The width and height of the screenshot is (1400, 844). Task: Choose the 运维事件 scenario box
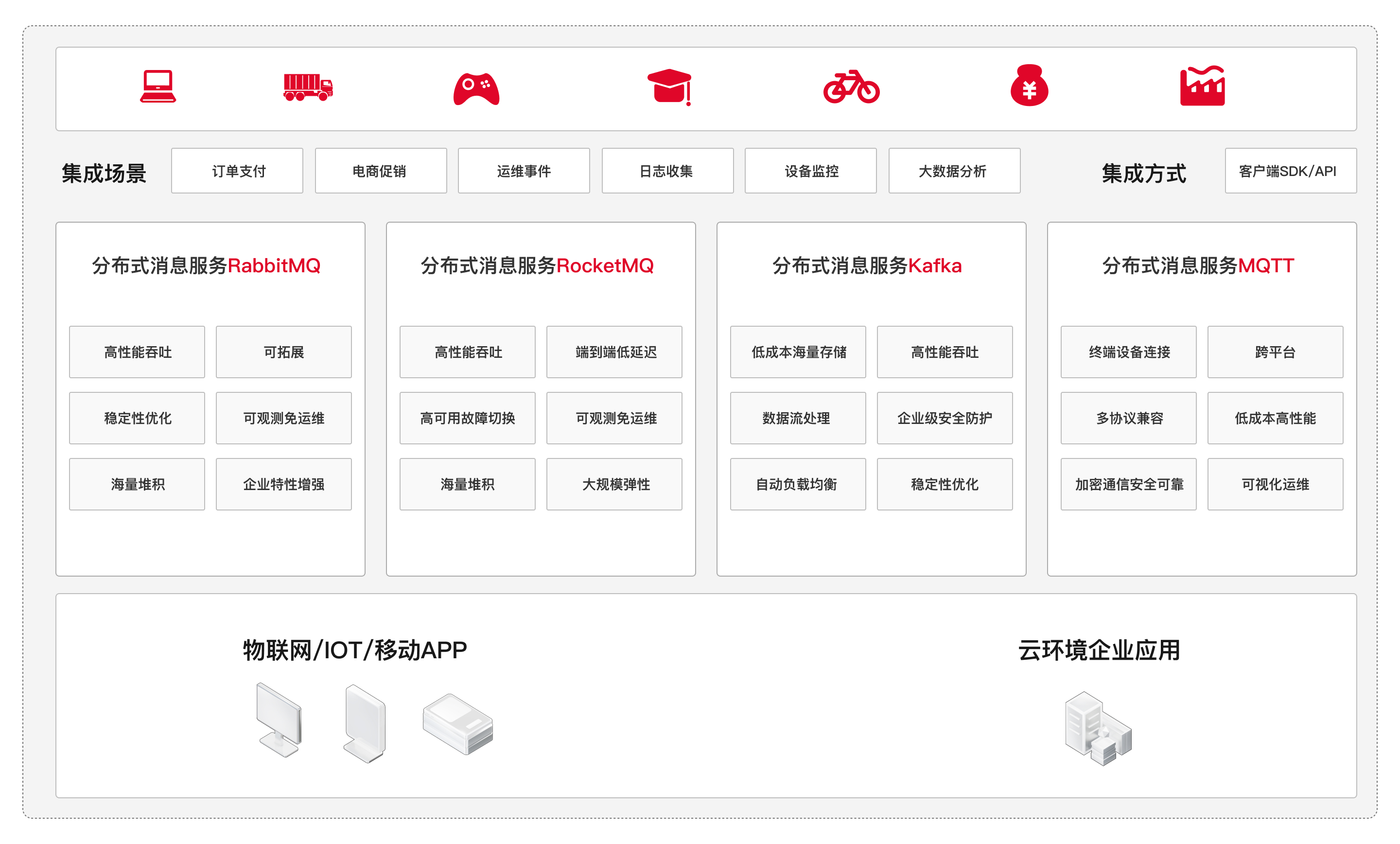point(524,171)
